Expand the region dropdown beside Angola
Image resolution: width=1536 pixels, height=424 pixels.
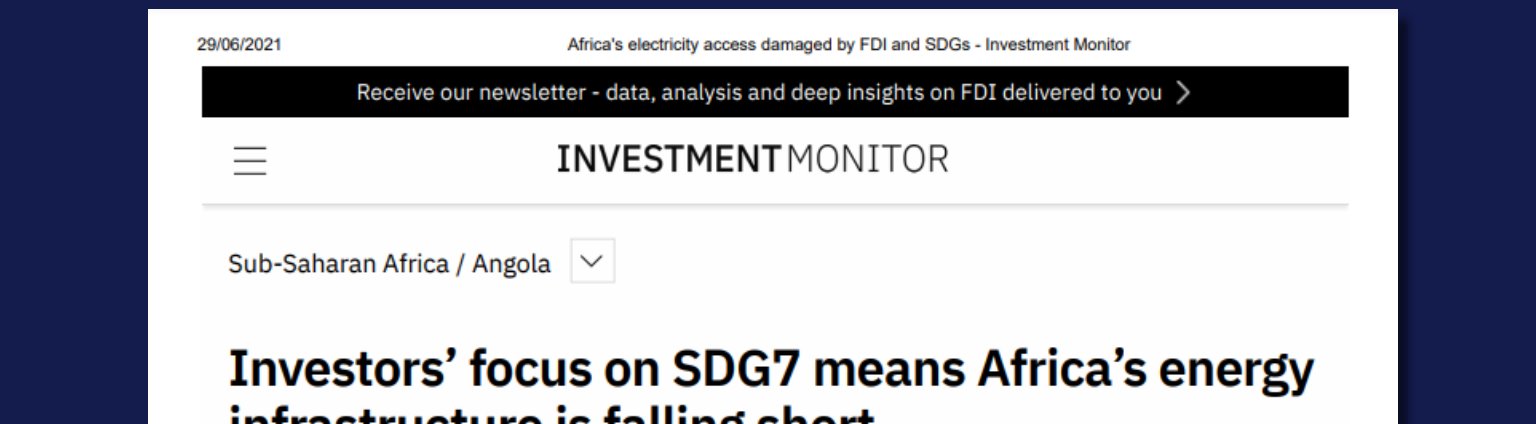[x=592, y=262]
